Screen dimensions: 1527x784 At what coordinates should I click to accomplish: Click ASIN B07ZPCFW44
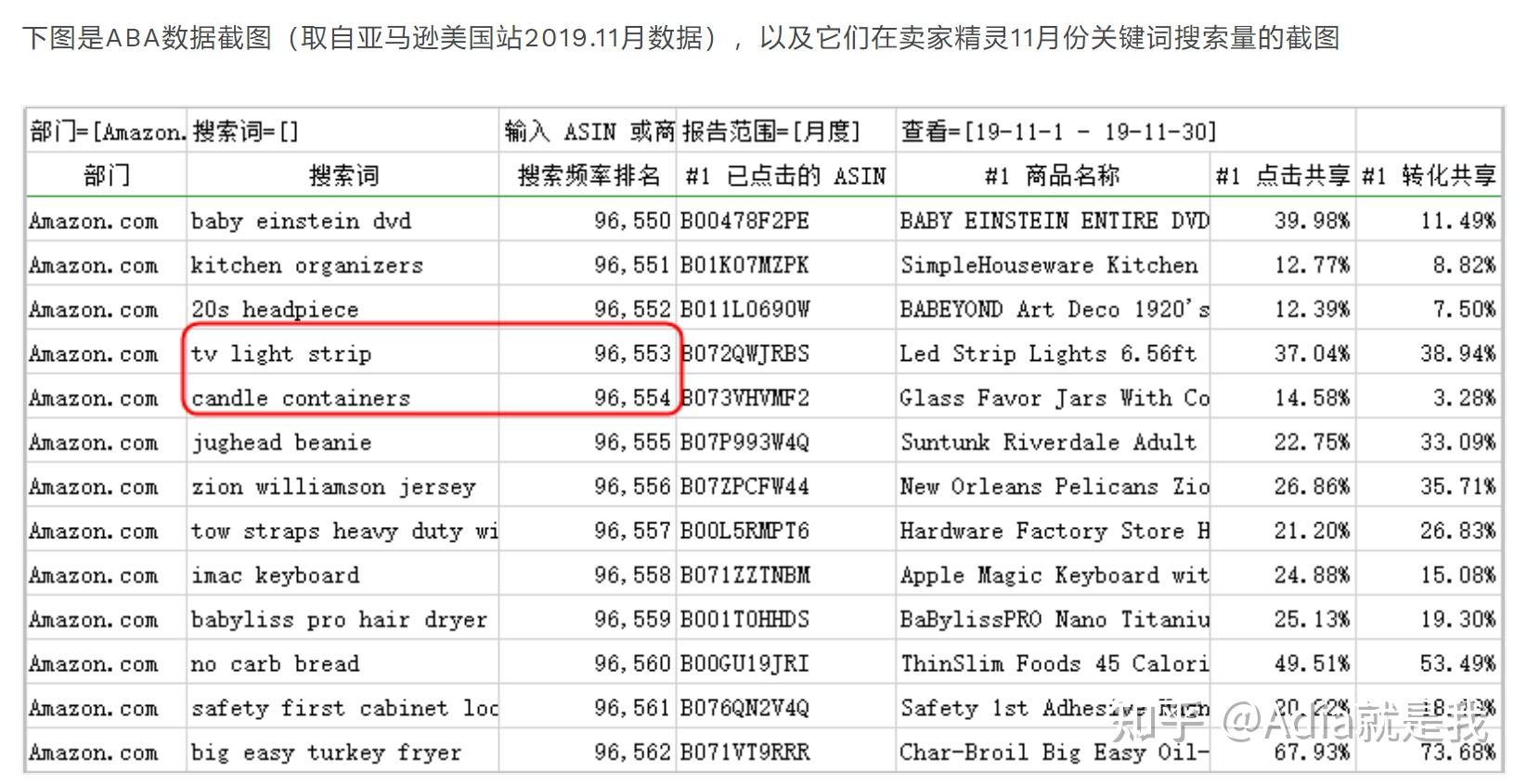click(744, 487)
